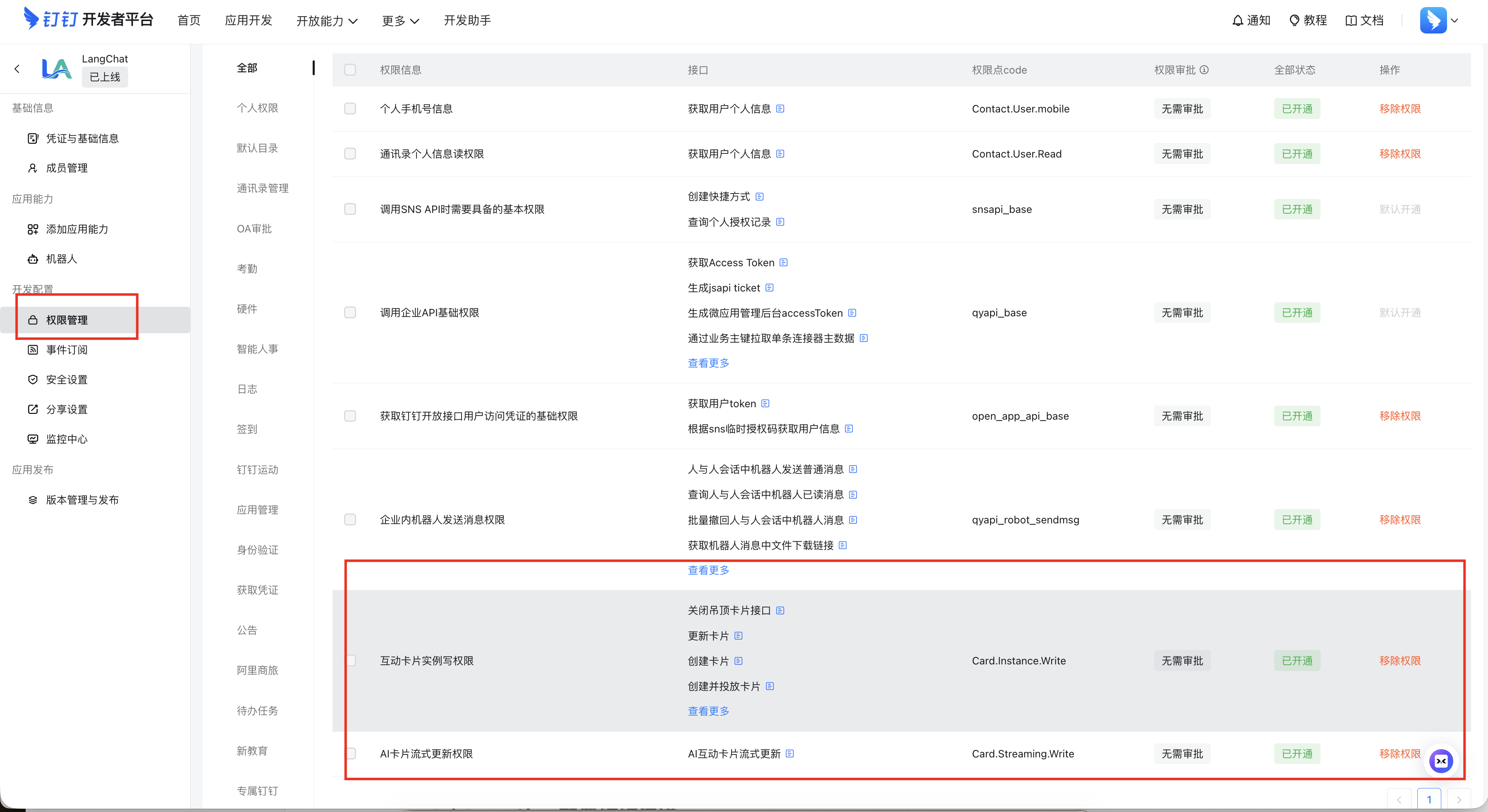Expand the 更多 dropdown menu
1488x812 pixels.
click(400, 21)
